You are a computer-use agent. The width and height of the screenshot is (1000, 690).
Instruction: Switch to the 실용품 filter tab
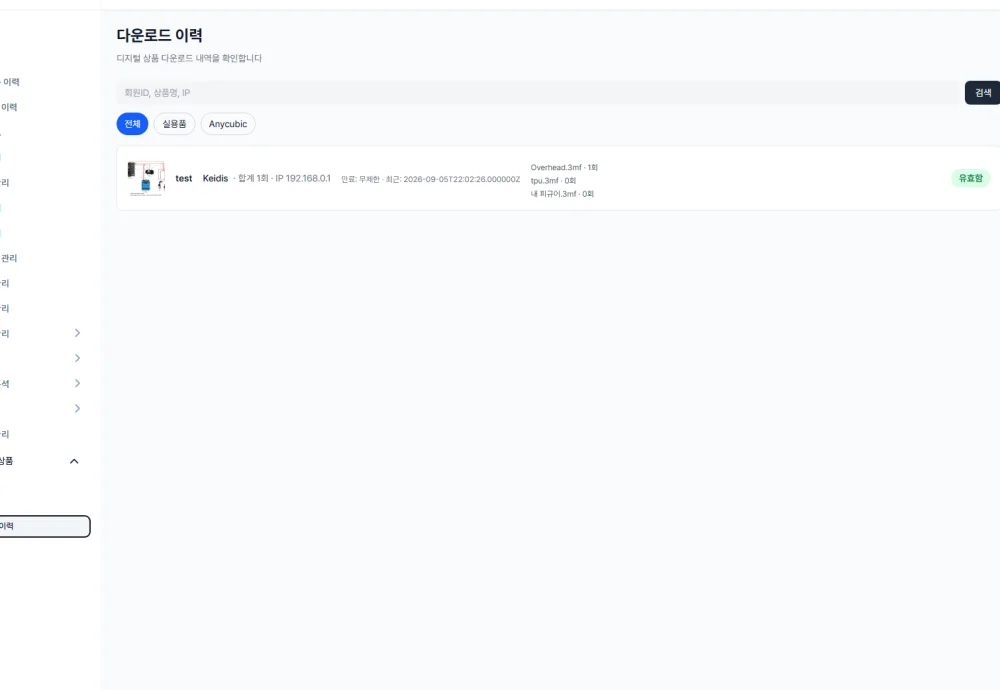click(174, 124)
